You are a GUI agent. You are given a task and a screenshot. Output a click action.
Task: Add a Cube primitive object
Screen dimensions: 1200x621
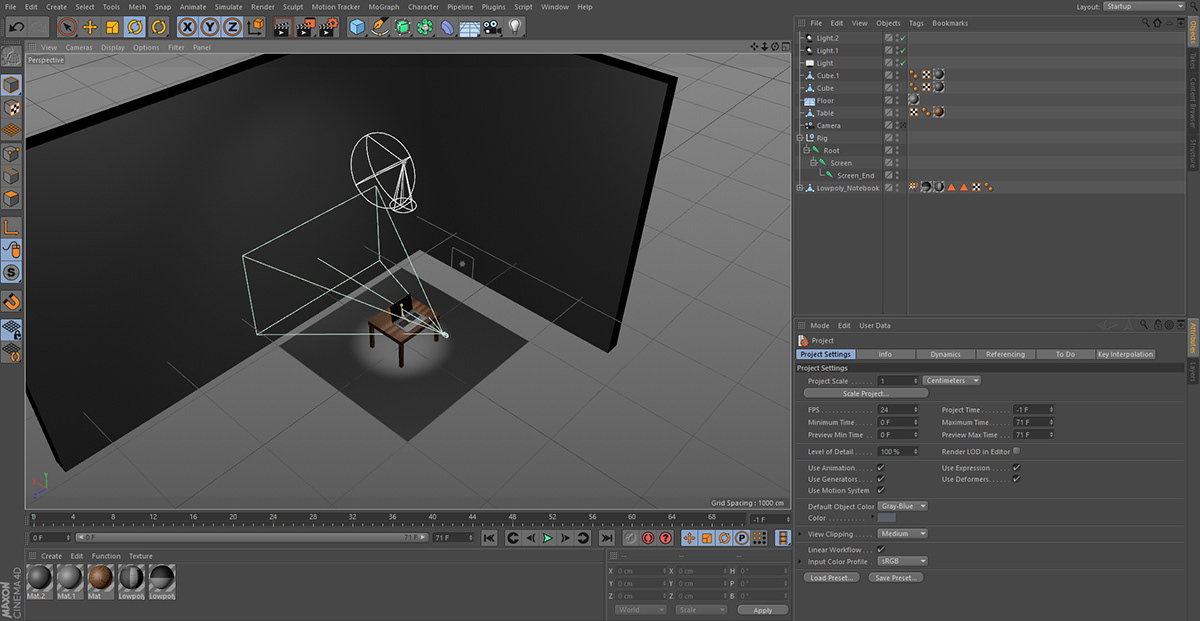click(357, 27)
